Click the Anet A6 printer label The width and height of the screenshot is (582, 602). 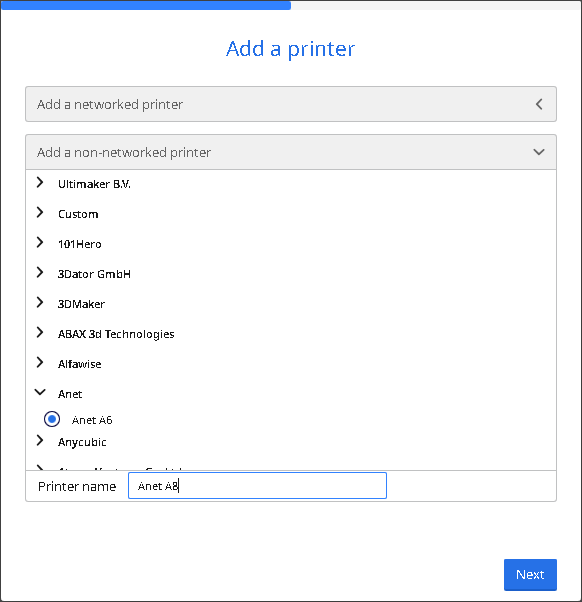[92, 420]
